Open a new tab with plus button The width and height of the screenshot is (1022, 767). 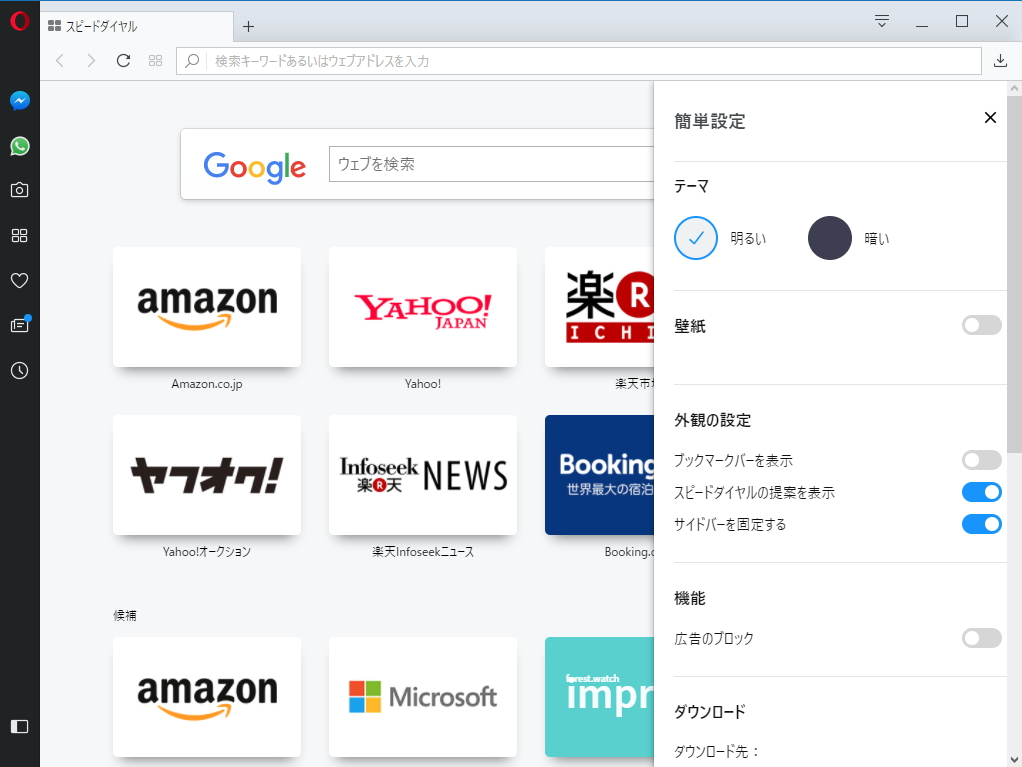point(248,27)
